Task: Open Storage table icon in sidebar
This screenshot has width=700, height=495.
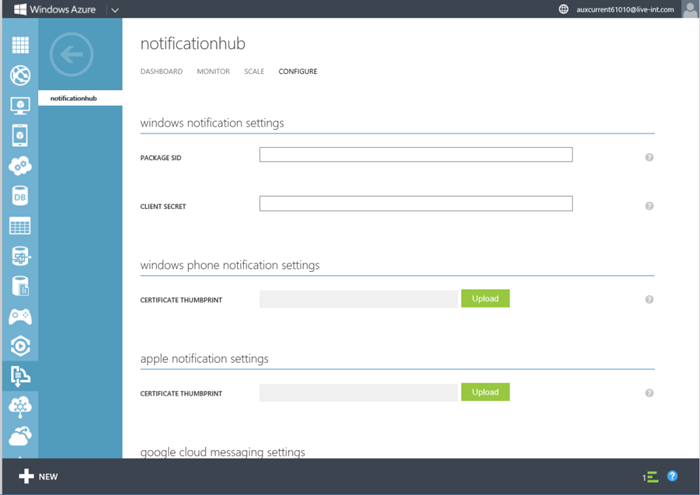Action: tap(20, 226)
